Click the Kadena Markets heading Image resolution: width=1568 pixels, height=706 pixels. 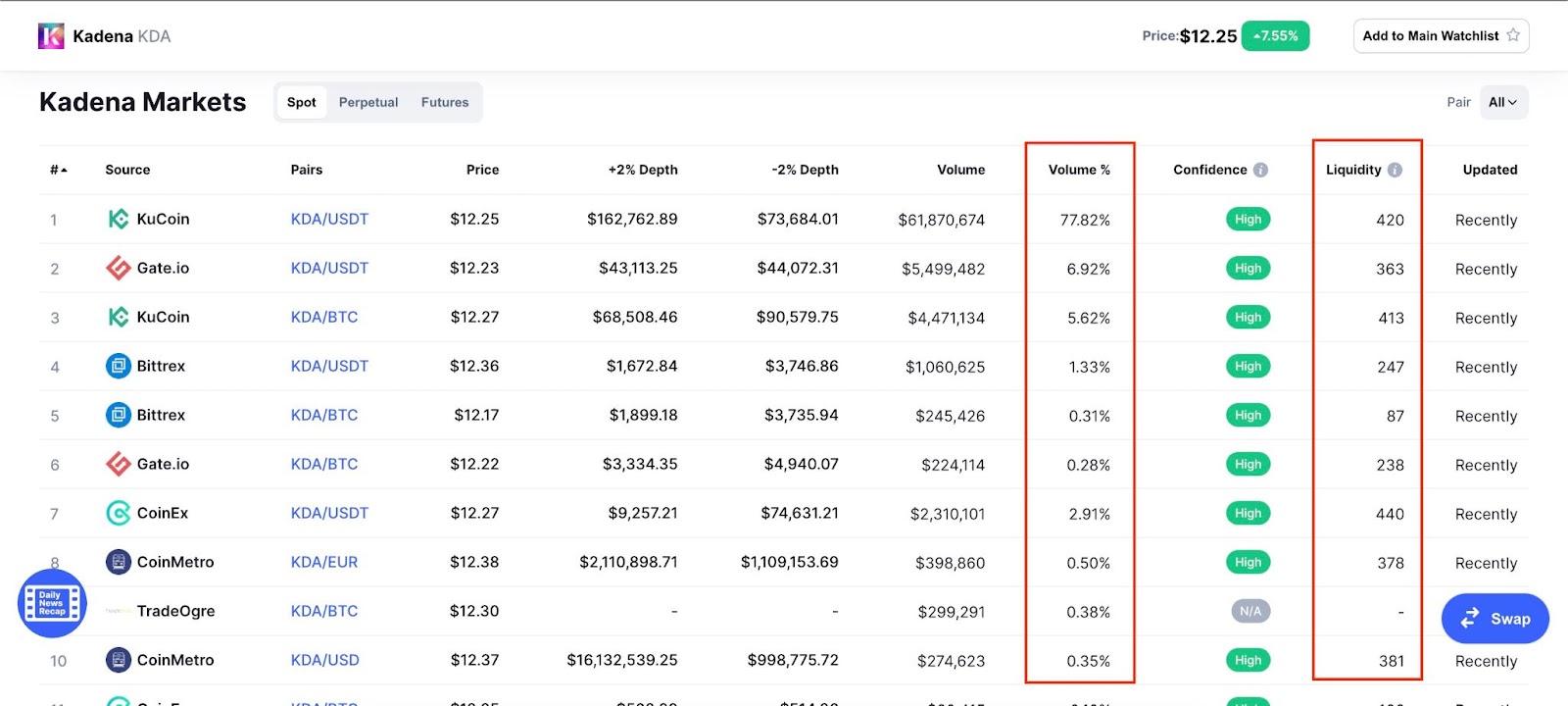[143, 102]
